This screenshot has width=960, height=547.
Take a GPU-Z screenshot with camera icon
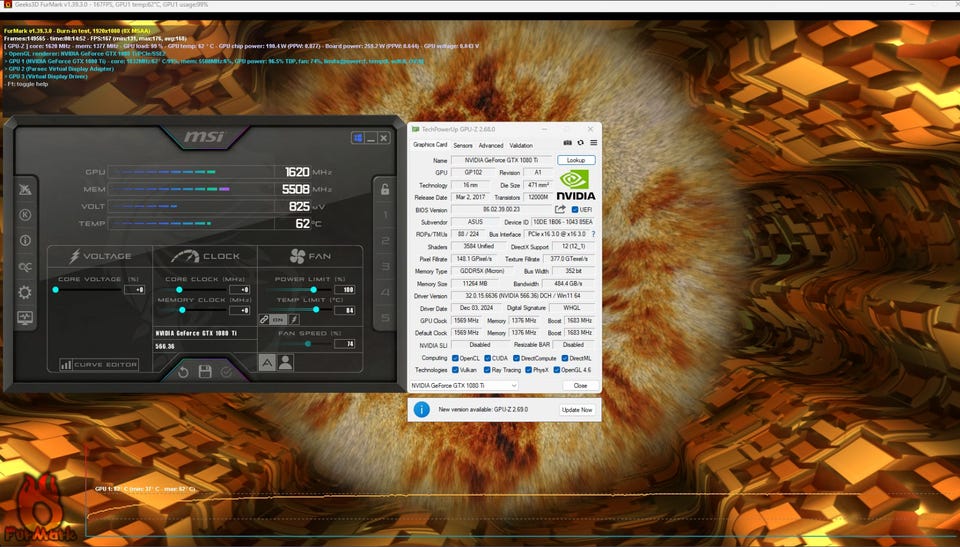coord(568,144)
